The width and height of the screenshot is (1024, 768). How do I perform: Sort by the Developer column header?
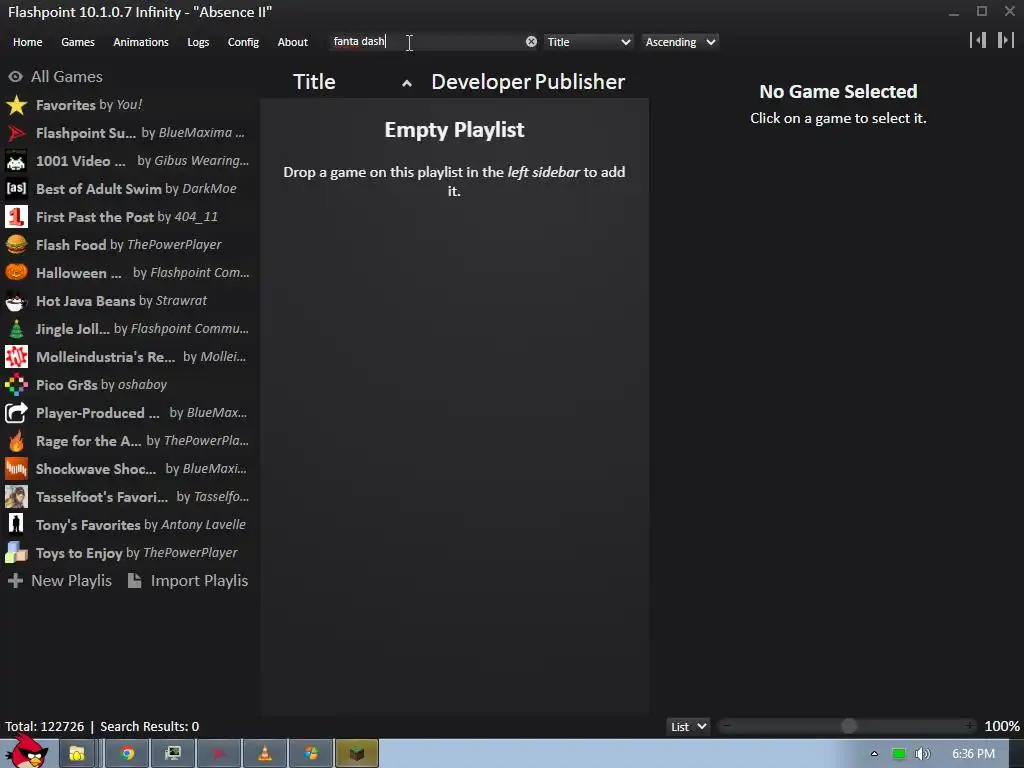481,82
